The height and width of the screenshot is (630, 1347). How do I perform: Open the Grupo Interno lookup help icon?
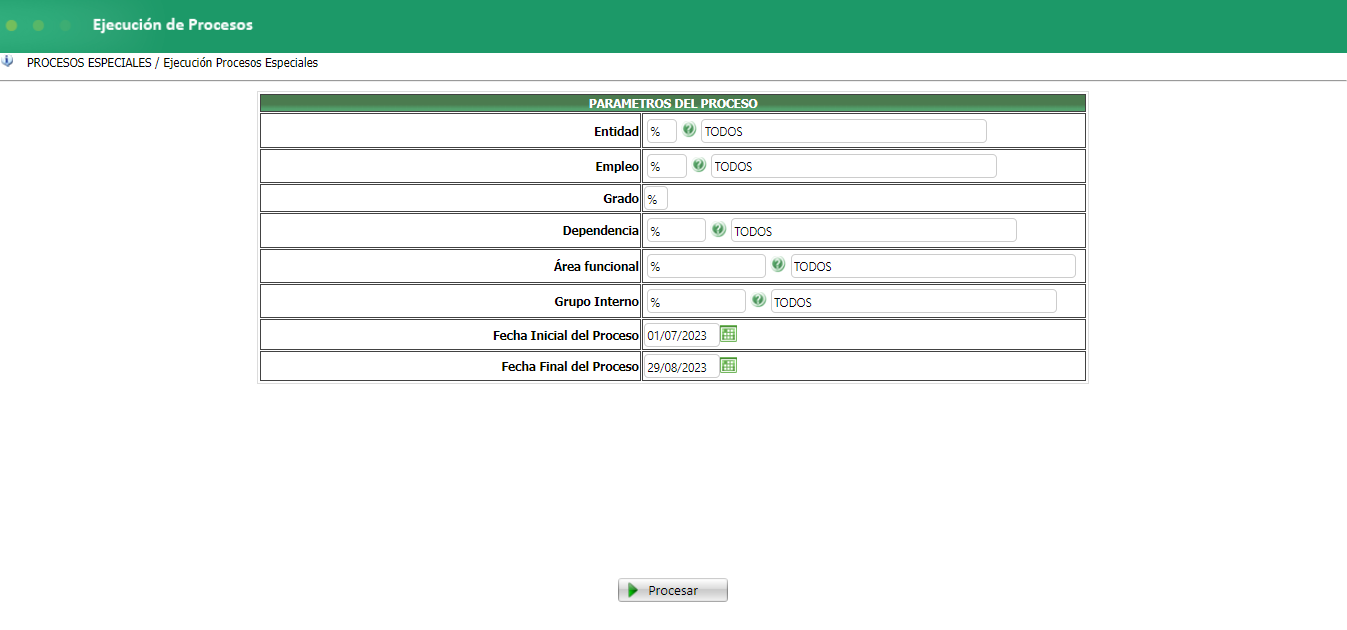(x=759, y=300)
